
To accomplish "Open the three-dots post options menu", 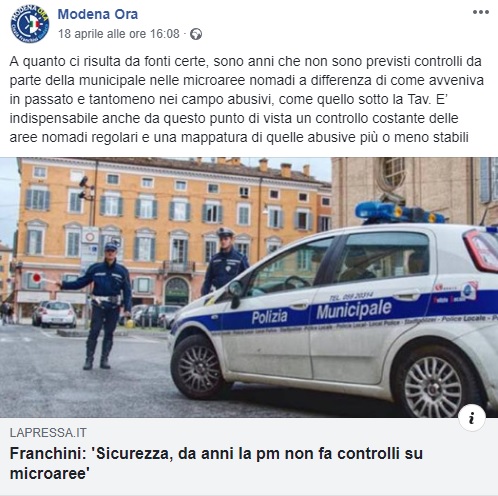I will coord(480,12).
